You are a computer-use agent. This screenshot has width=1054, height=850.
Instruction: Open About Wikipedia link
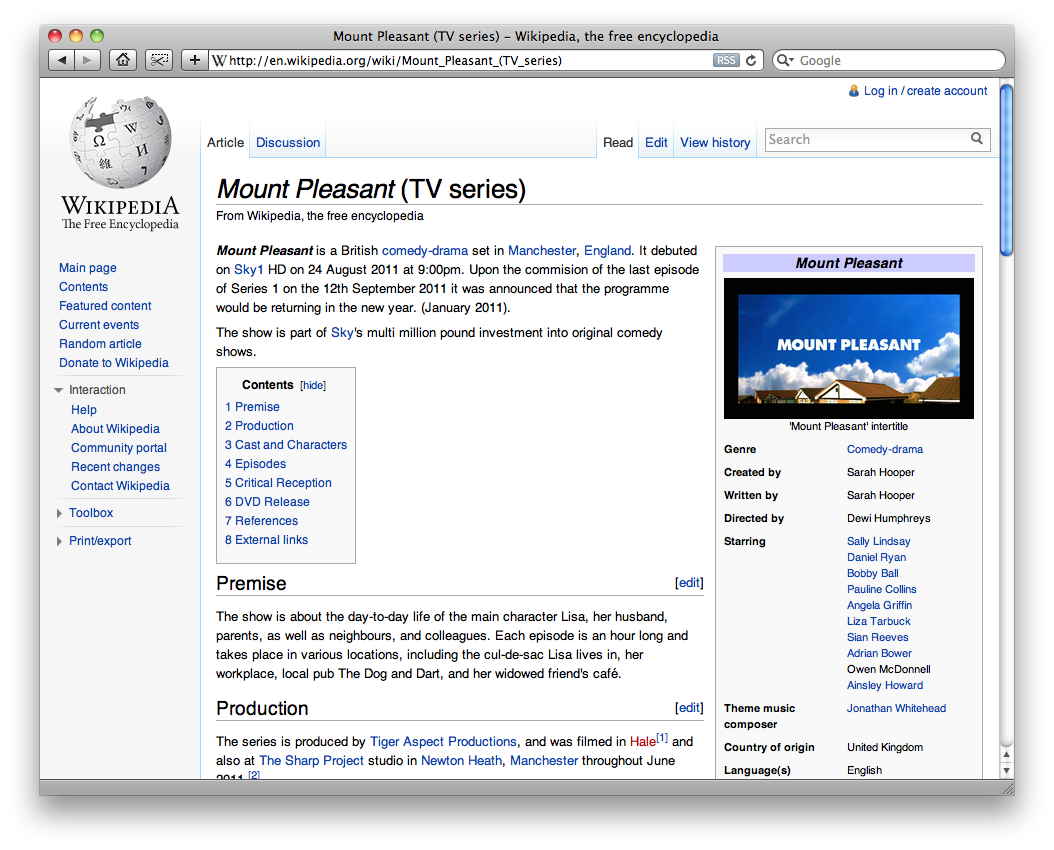click(x=116, y=429)
